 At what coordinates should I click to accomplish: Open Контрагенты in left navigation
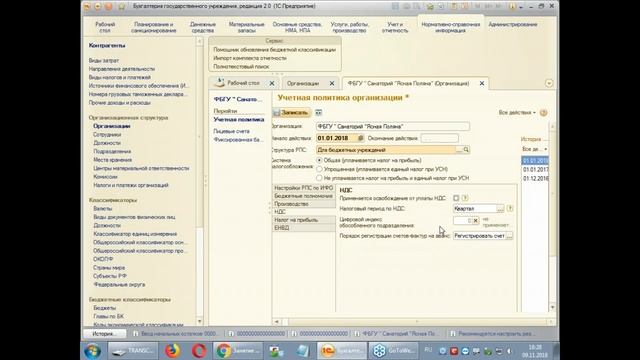[x=107, y=45]
